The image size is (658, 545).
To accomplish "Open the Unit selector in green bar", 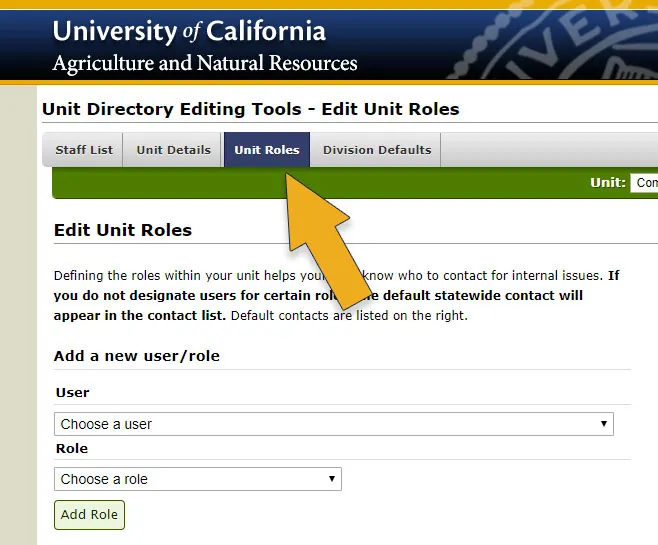I will (644, 183).
